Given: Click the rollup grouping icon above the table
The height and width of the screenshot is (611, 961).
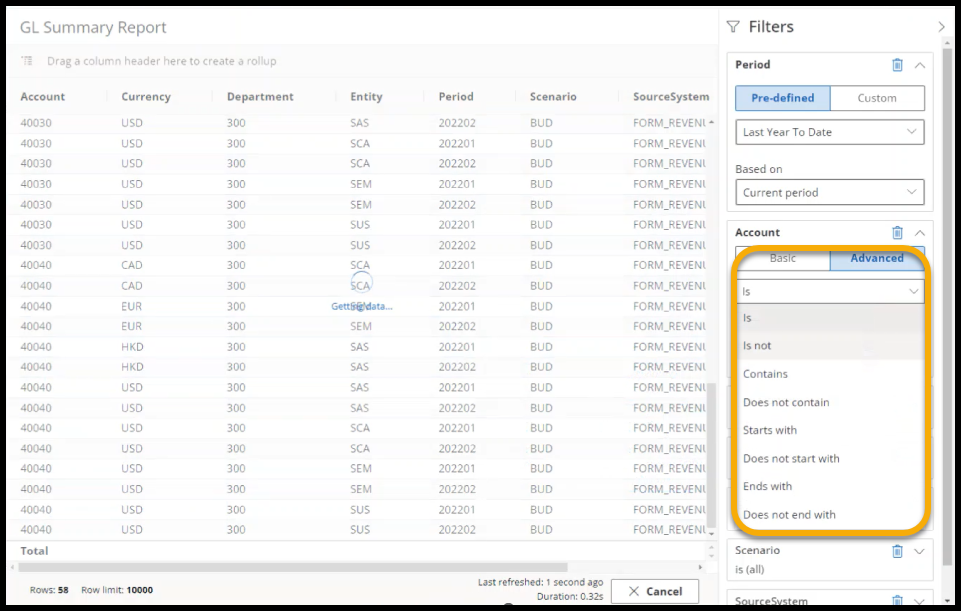Looking at the screenshot, I should (x=28, y=62).
